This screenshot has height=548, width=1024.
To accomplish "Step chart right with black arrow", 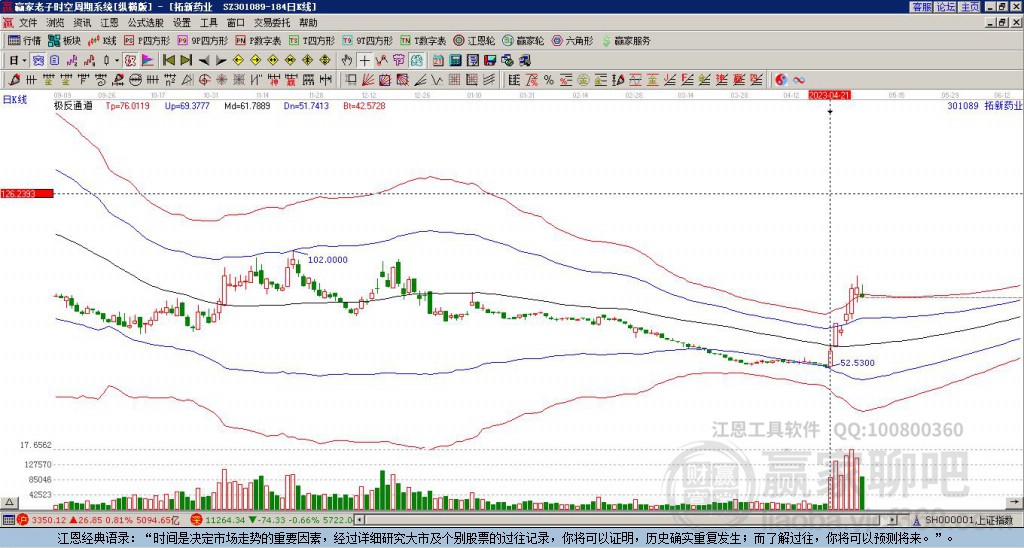I will (221, 61).
